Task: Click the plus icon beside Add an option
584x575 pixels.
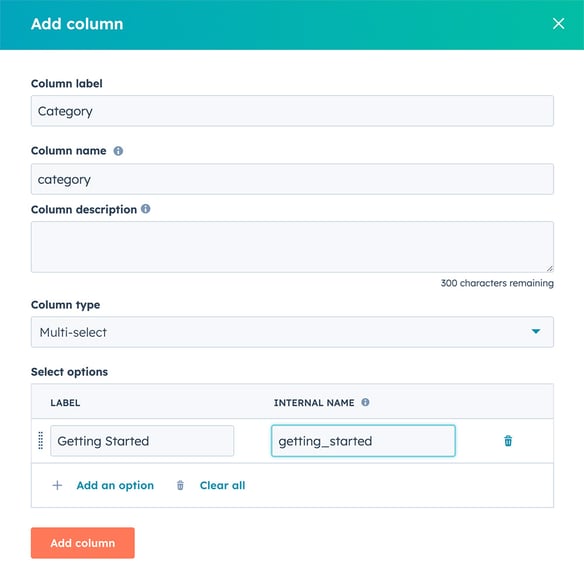Action: [x=57, y=485]
